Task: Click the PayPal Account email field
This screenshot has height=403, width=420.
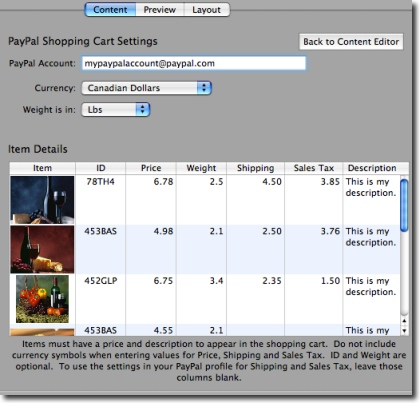Action: [194, 63]
